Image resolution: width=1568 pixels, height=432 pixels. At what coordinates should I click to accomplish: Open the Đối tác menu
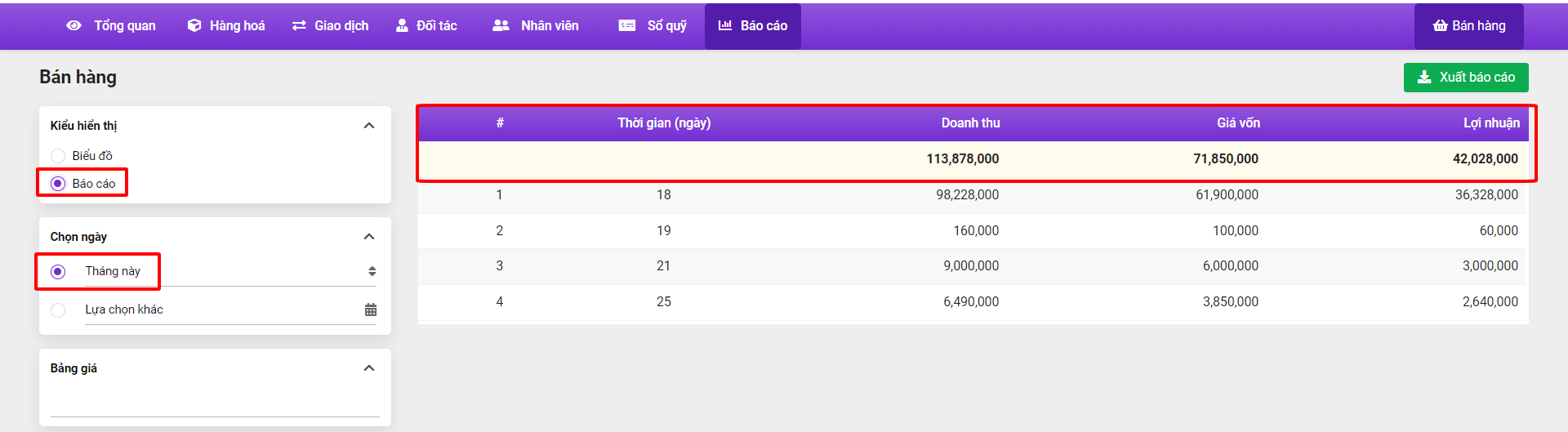pyautogui.click(x=426, y=25)
